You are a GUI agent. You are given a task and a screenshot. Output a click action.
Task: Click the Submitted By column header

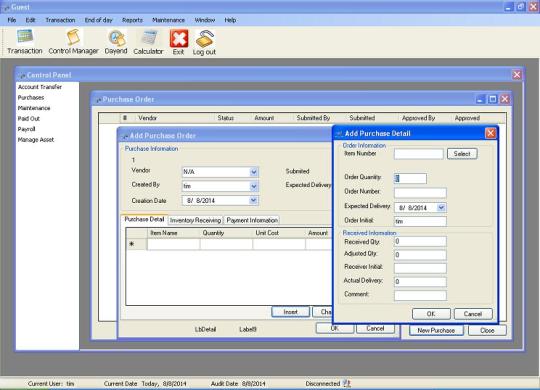point(313,118)
